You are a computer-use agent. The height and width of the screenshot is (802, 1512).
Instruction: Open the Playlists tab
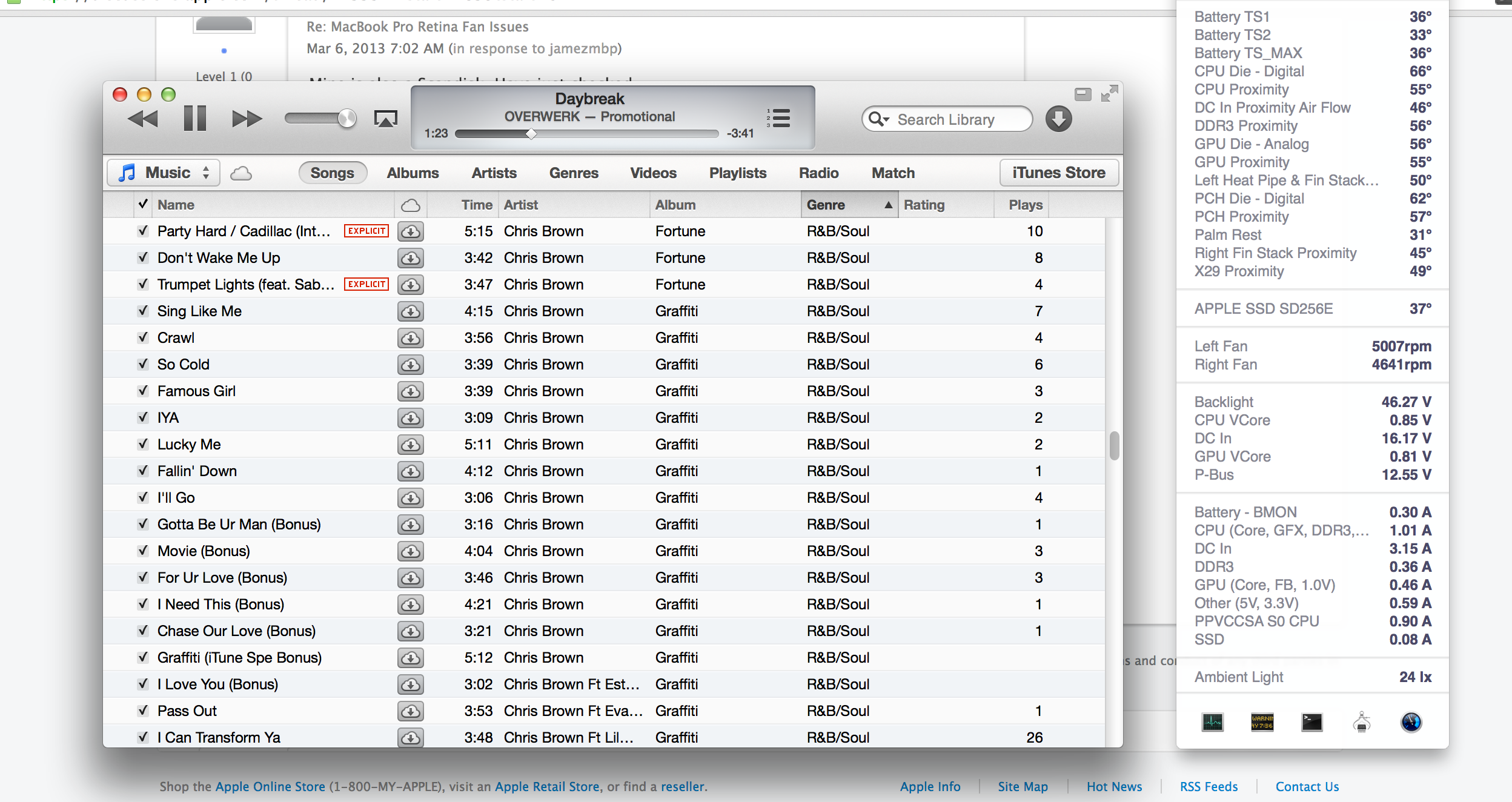(x=737, y=173)
